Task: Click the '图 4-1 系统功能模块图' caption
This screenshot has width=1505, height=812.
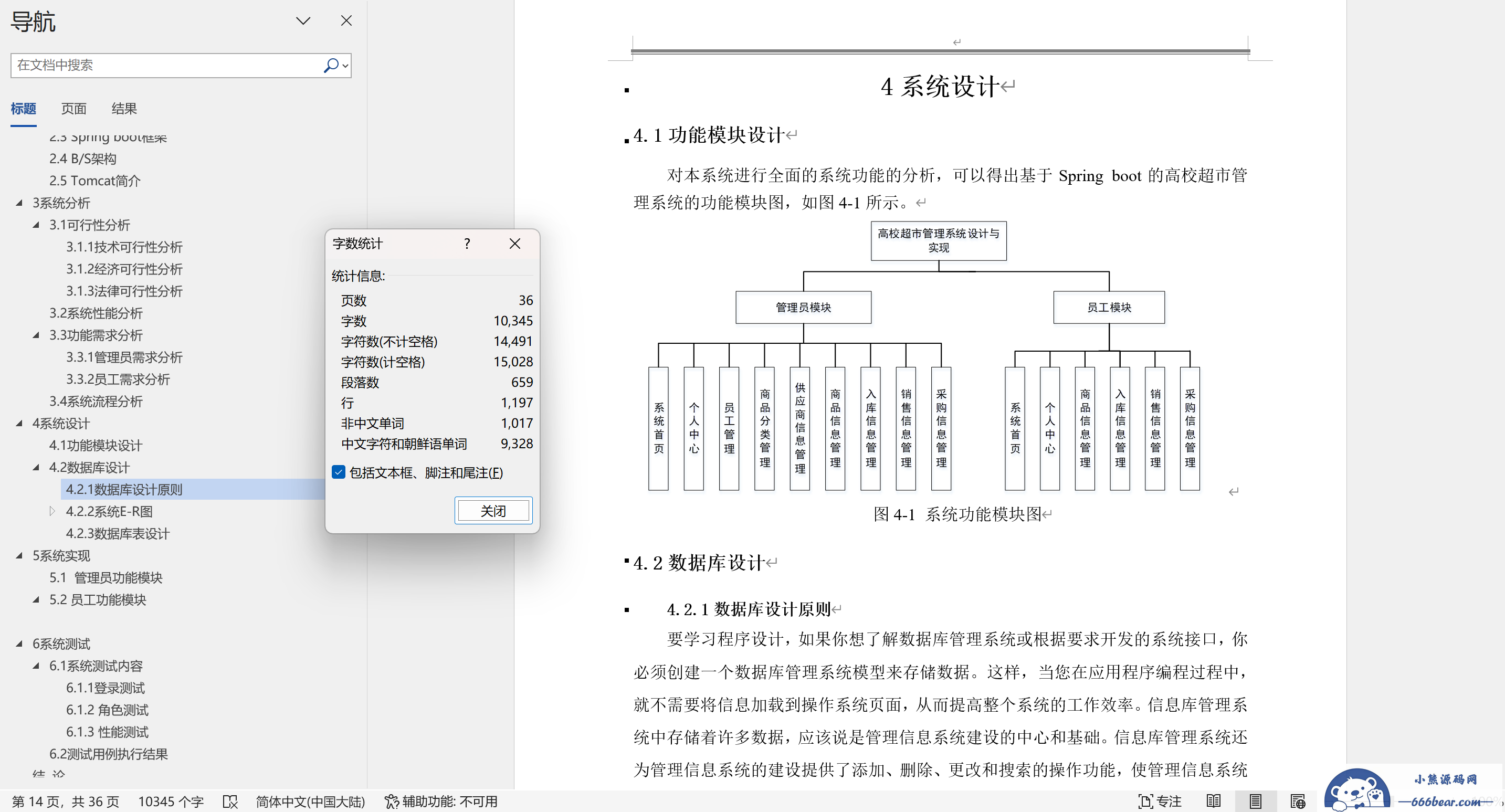Action: click(x=958, y=514)
